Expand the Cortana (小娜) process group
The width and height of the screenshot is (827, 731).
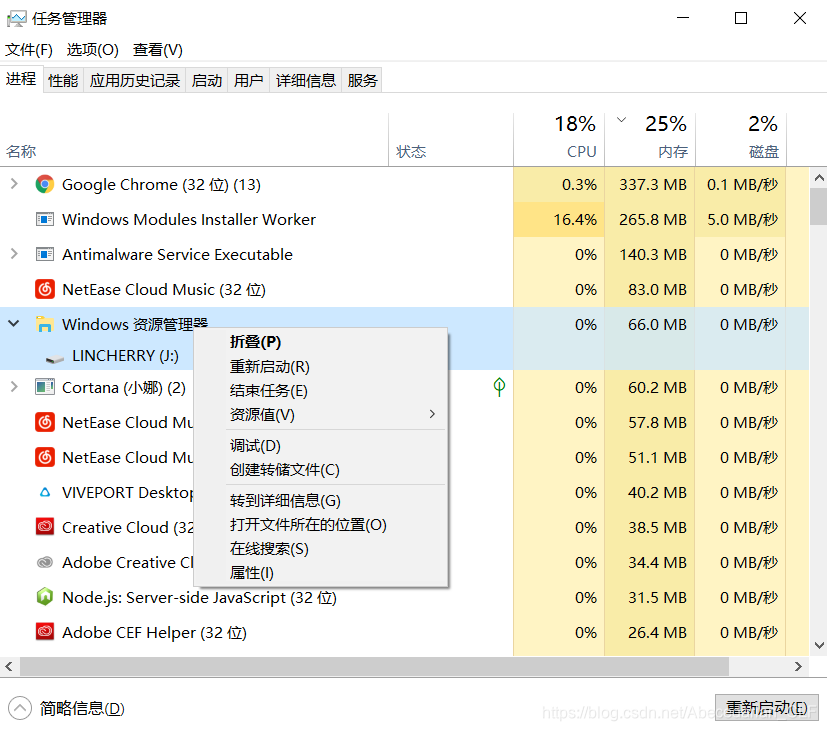[14, 387]
